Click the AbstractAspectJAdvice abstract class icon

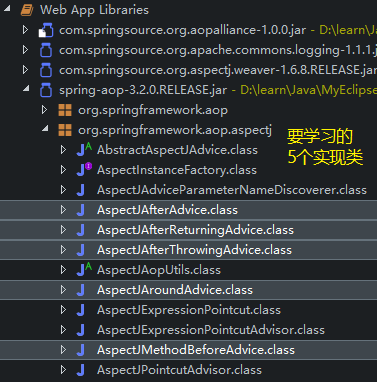84,150
